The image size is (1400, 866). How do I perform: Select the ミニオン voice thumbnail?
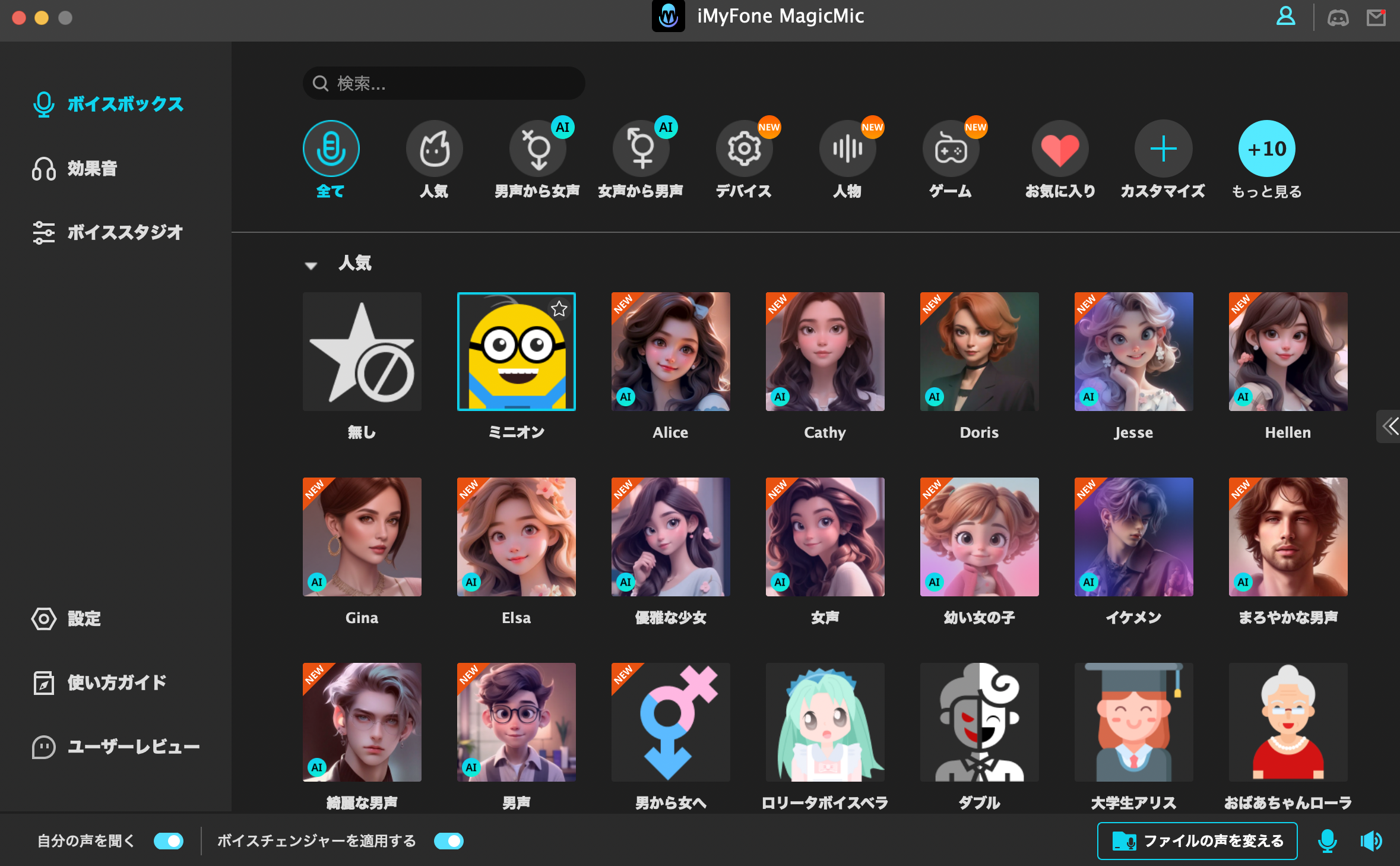tap(517, 352)
